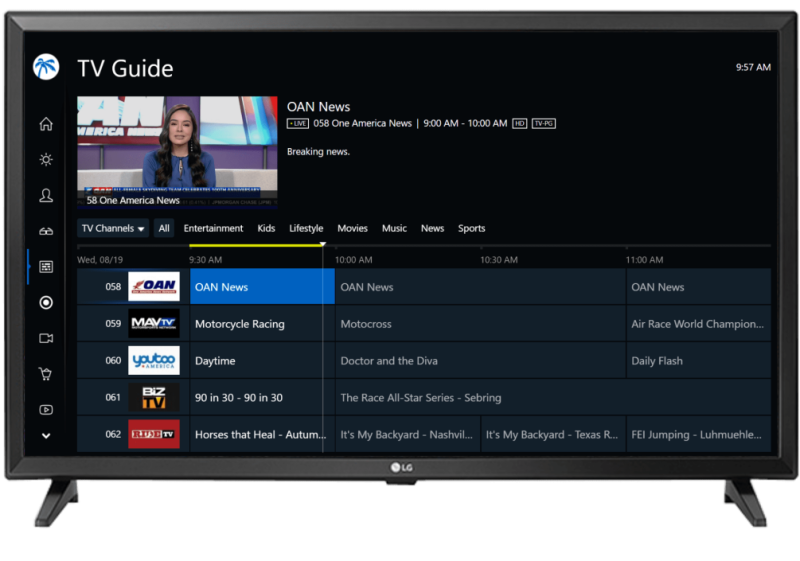Click the yellow elapsed-time progress bar
Image resolution: width=800 pixels, height=561 pixels.
tap(255, 245)
